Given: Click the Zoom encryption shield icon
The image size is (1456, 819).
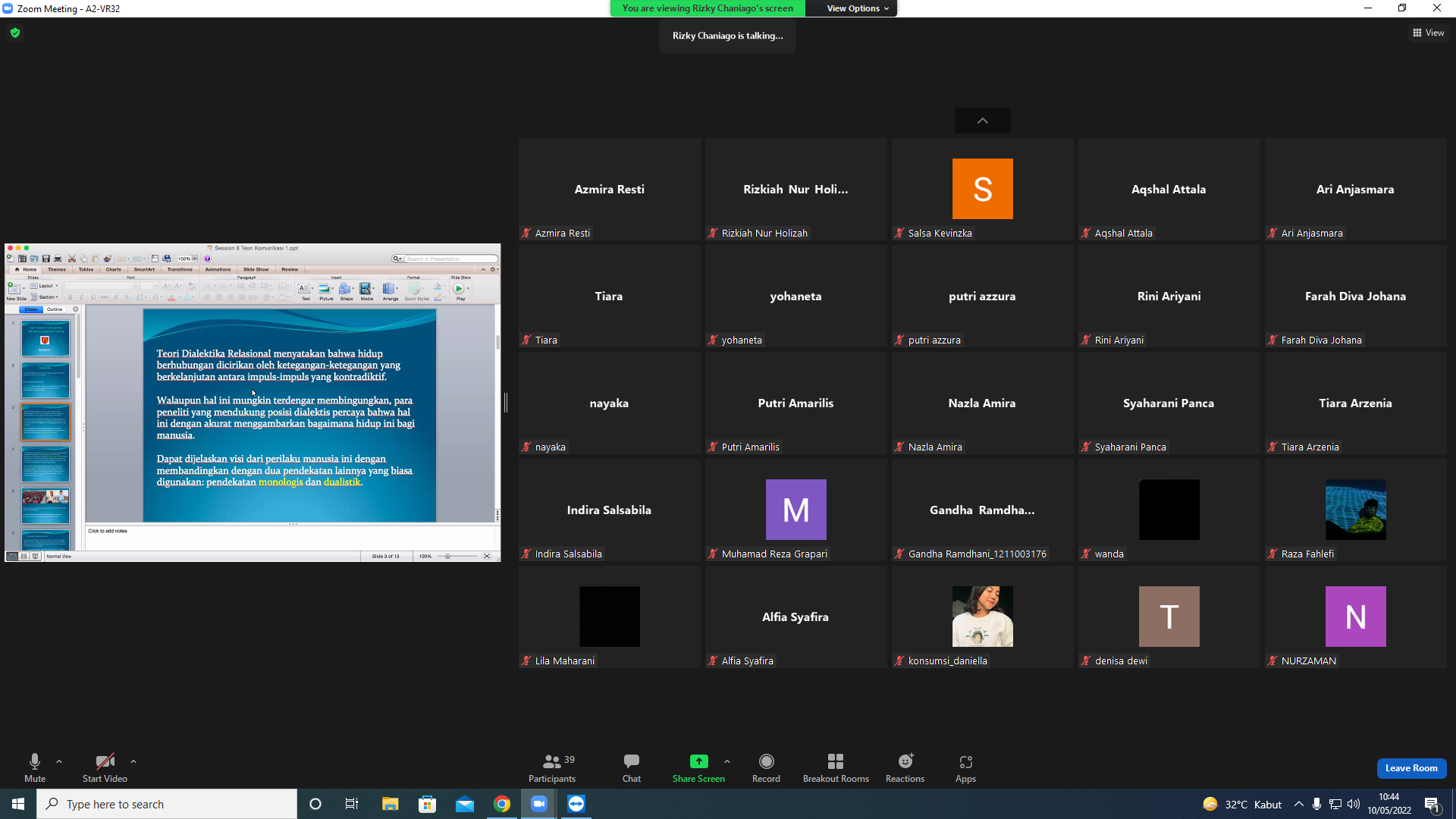Looking at the screenshot, I should point(15,33).
